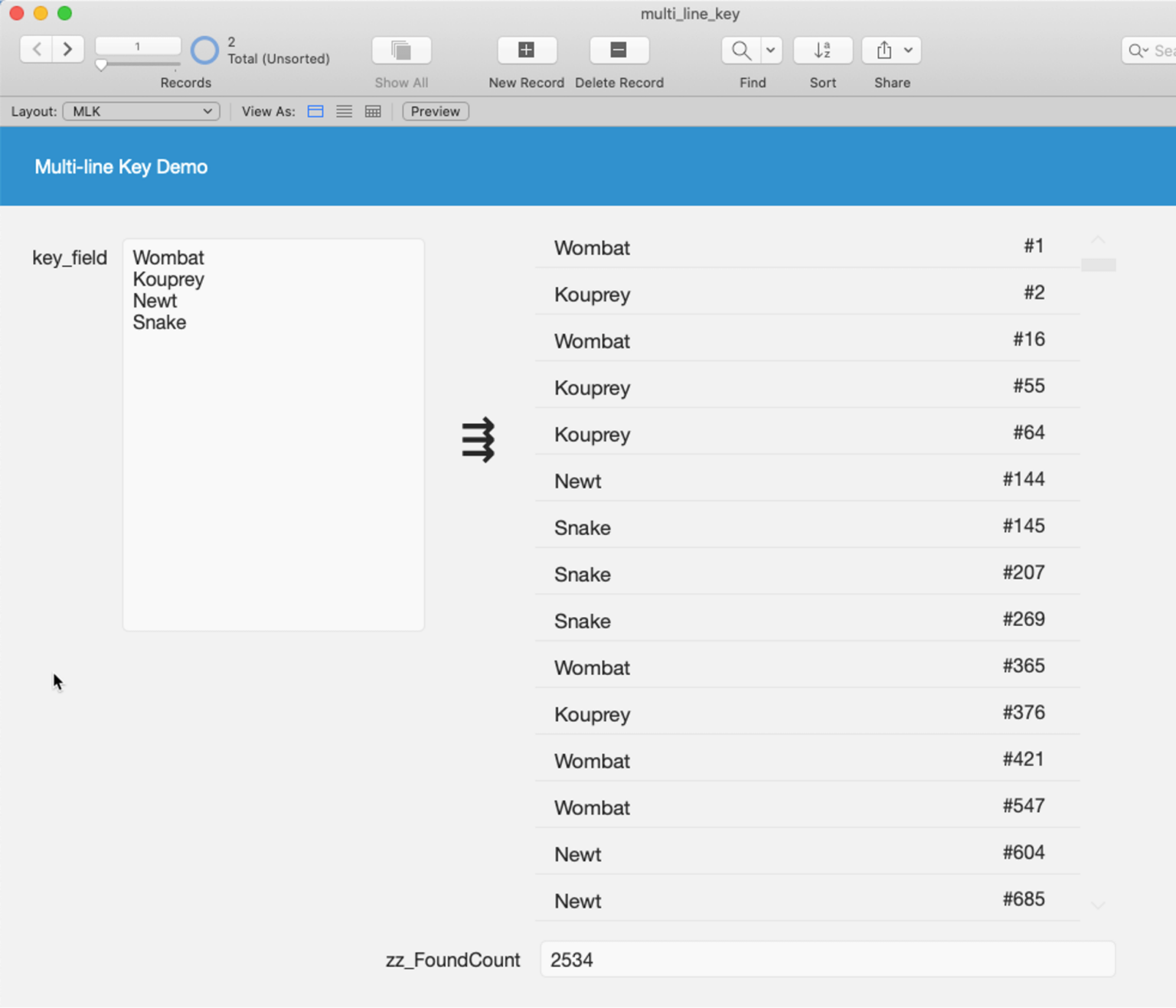The image size is (1176, 1008).
Task: Click Show All to display all records
Action: 401,51
